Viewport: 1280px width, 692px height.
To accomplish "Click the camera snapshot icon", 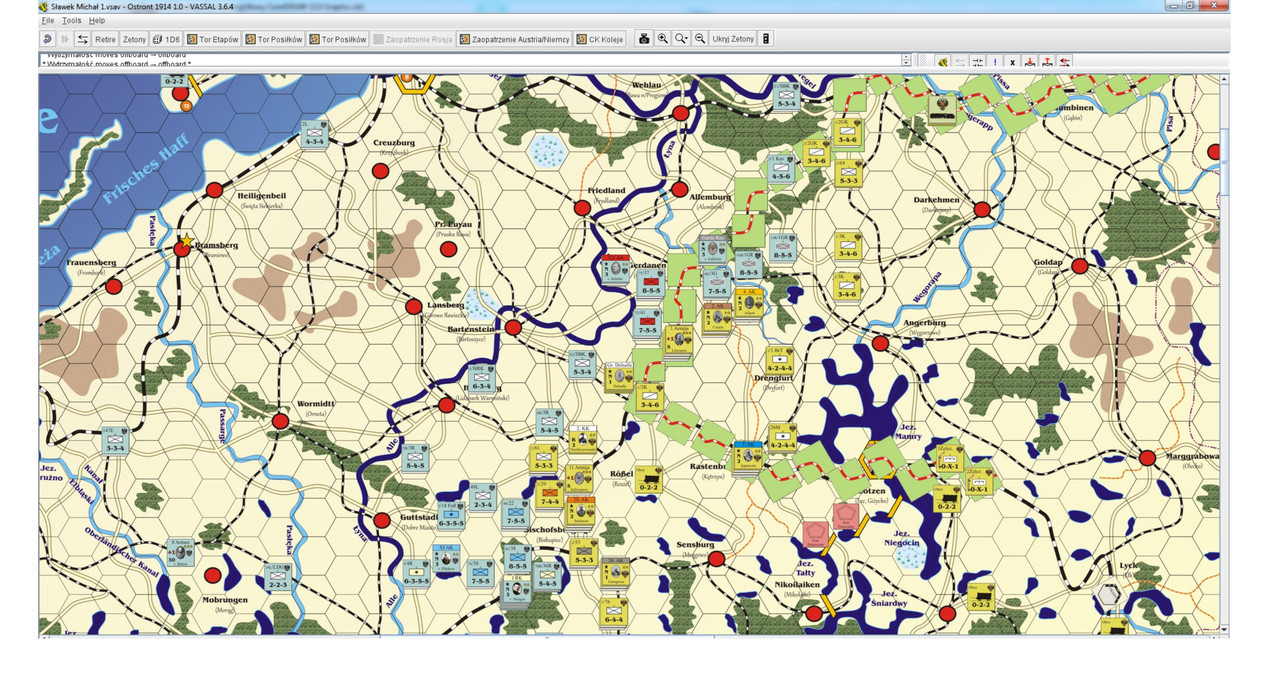I will (x=644, y=39).
